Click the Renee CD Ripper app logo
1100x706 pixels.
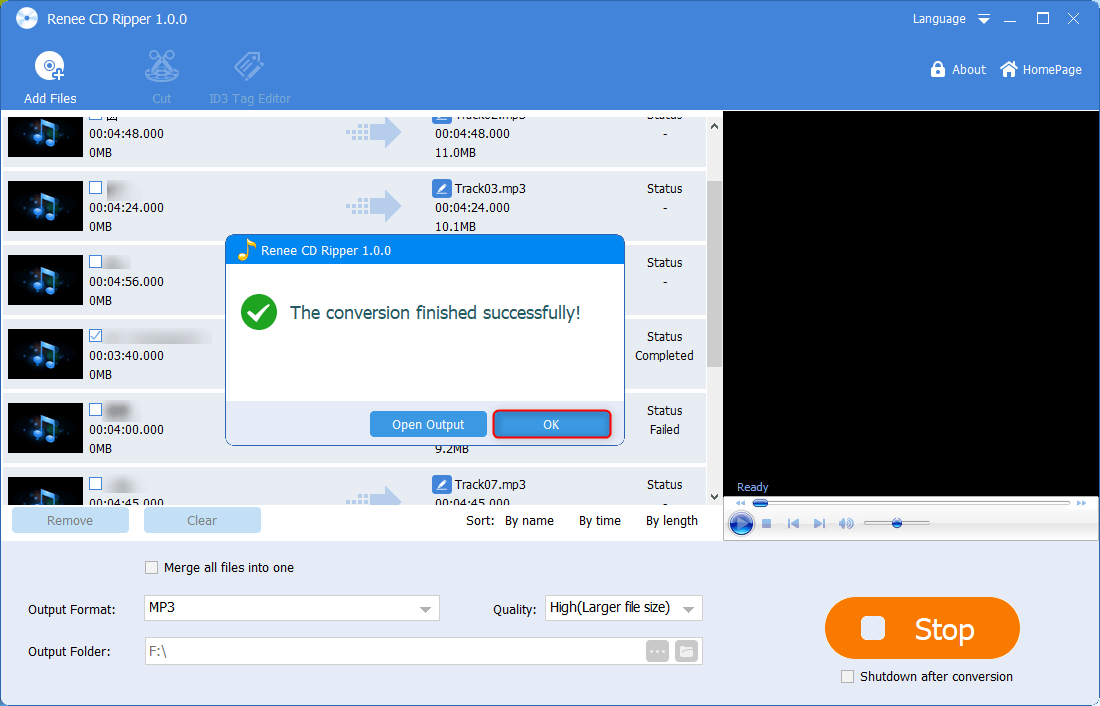(x=27, y=19)
